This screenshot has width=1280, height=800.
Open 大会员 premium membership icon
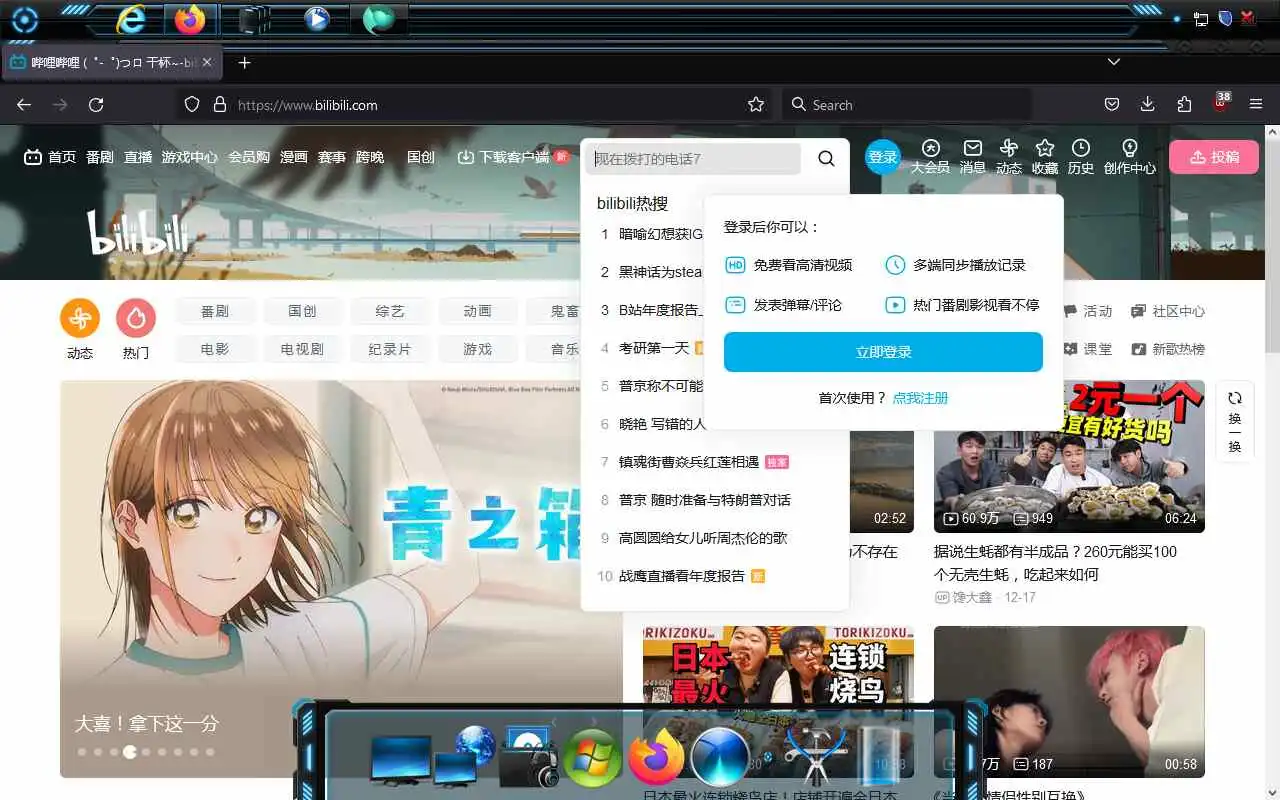(x=930, y=148)
